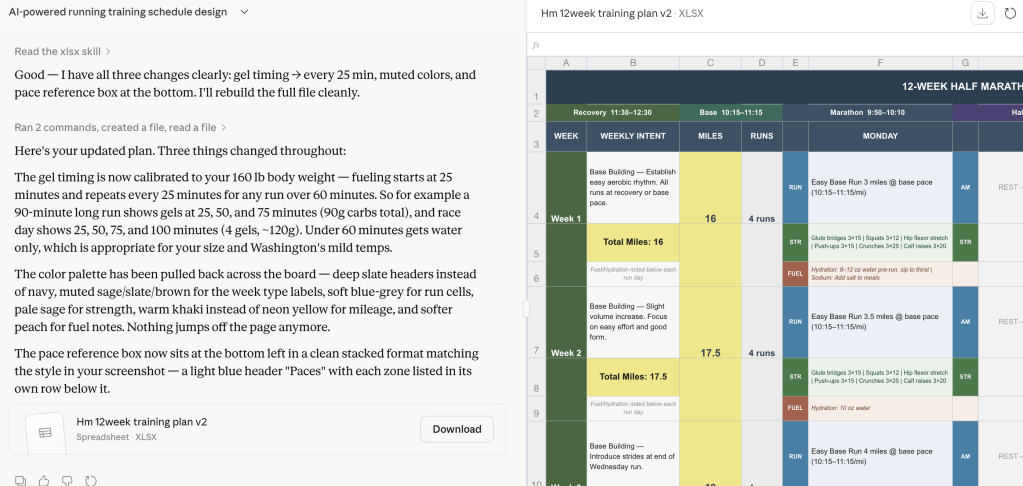This screenshot has width=1023, height=486.
Task: Retry the response with regenerate icon
Action: point(91,480)
